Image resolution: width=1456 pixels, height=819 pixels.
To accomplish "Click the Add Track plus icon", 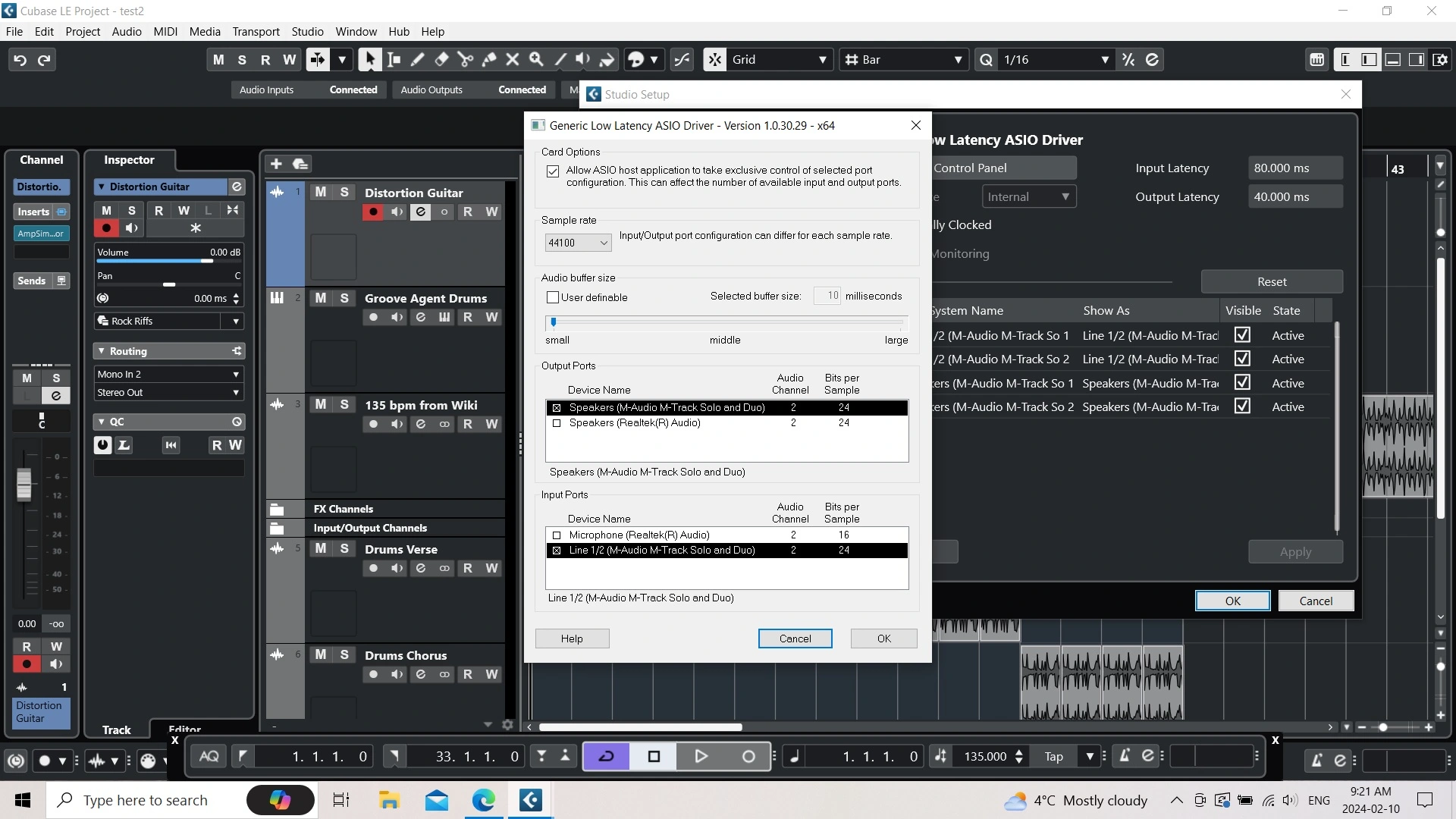I will [x=276, y=164].
